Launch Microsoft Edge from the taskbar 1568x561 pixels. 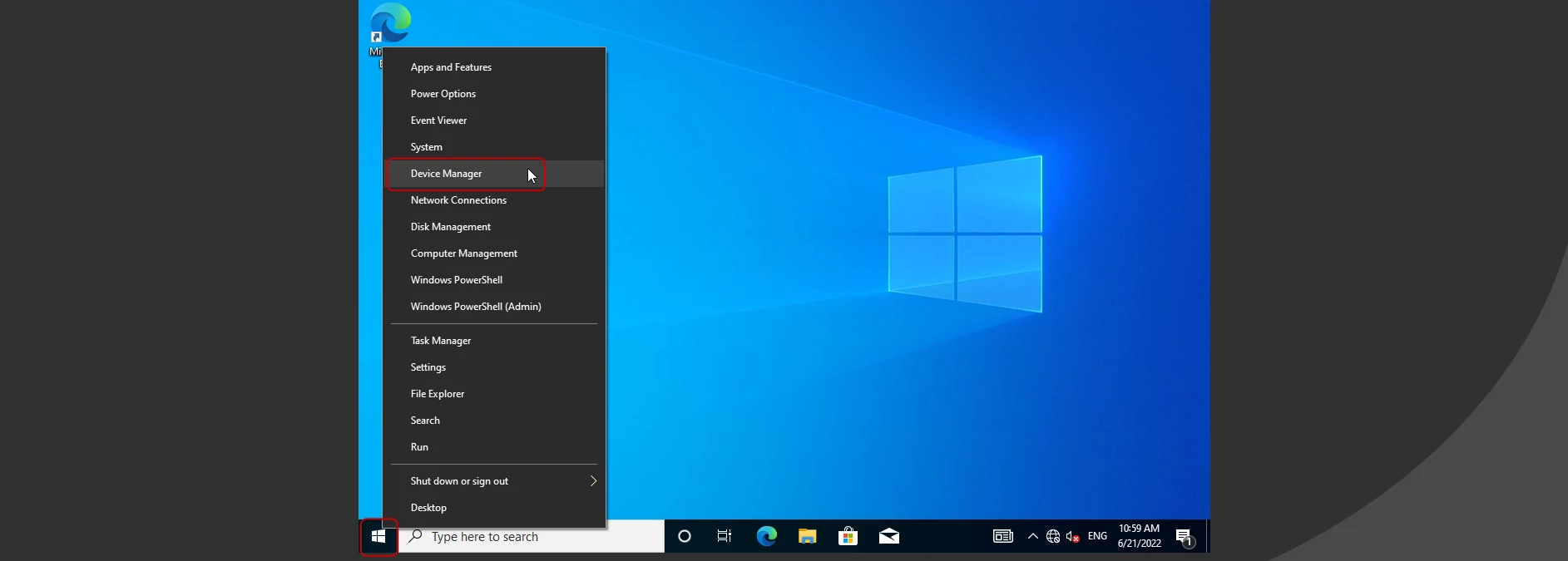[766, 537]
